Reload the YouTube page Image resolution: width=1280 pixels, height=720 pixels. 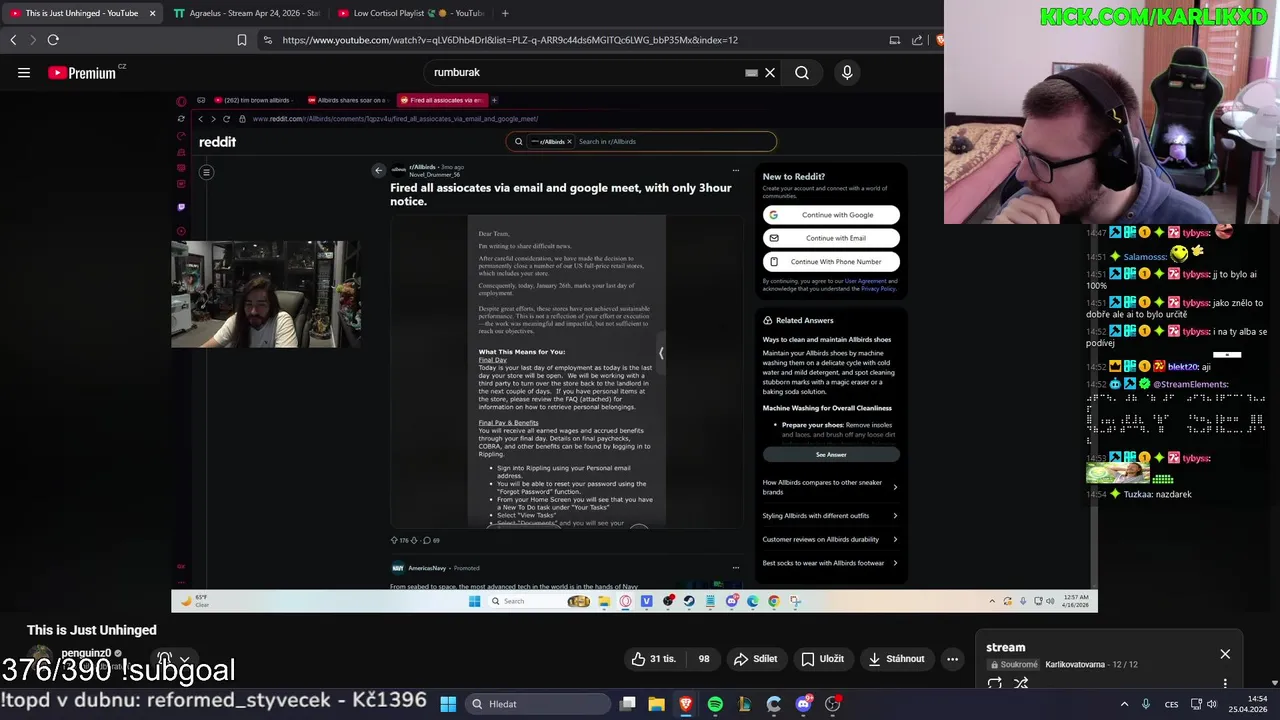click(x=53, y=40)
